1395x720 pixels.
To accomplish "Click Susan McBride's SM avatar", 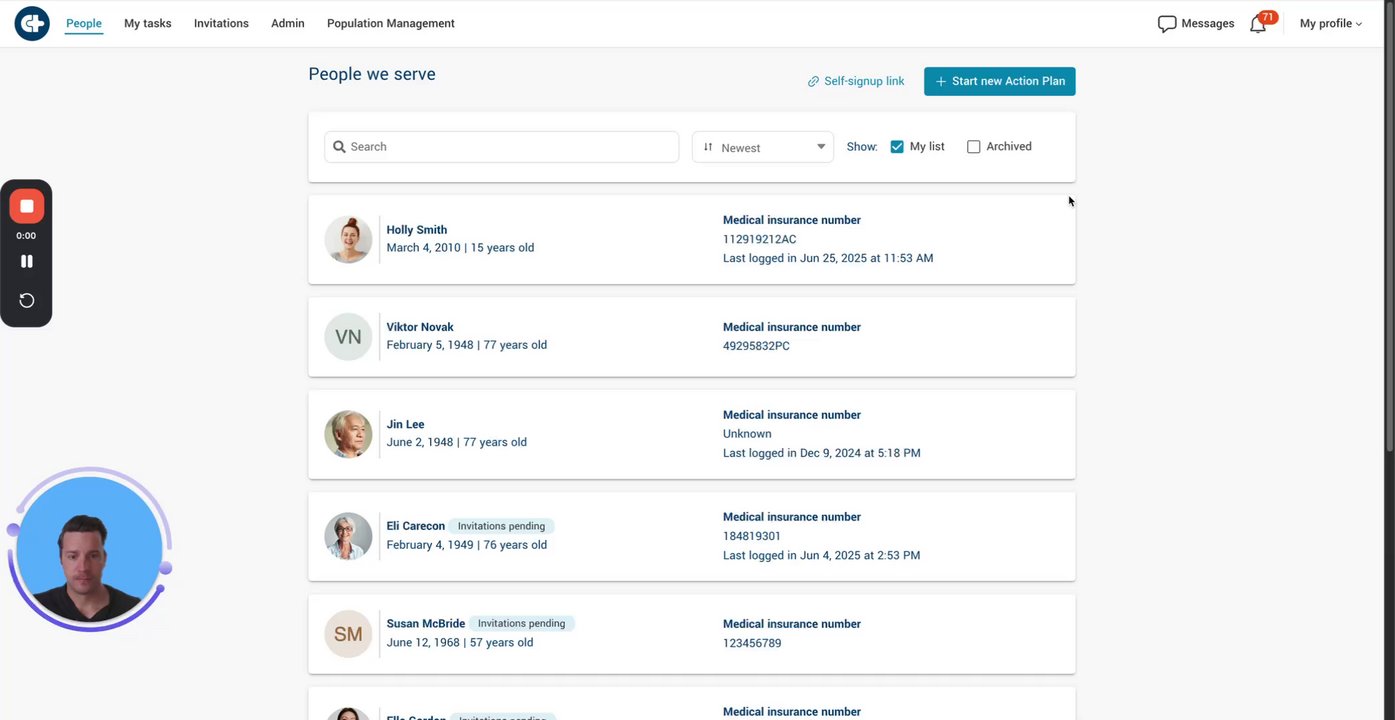I will (x=348, y=634).
